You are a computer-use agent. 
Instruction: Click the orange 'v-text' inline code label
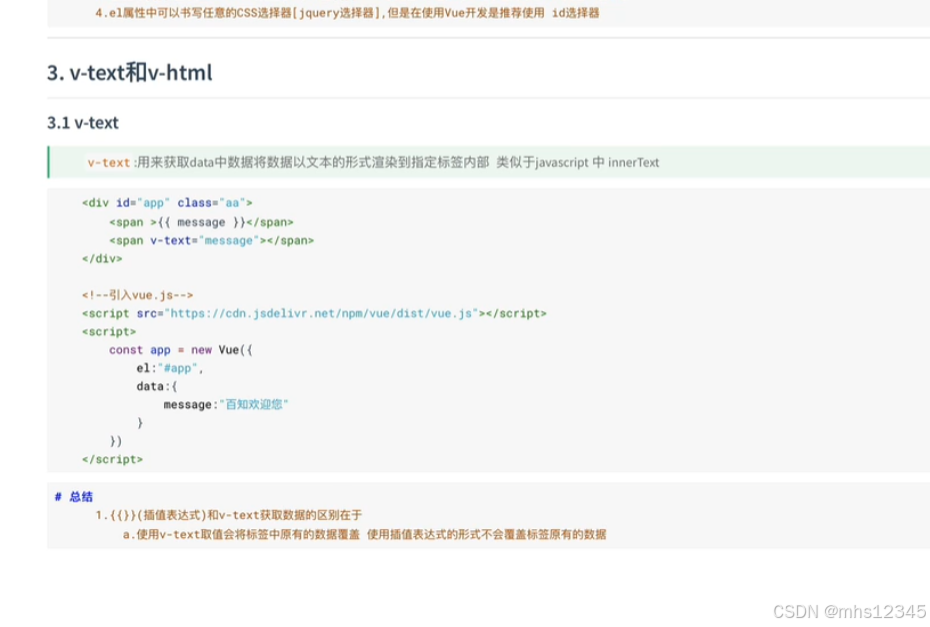(109, 163)
